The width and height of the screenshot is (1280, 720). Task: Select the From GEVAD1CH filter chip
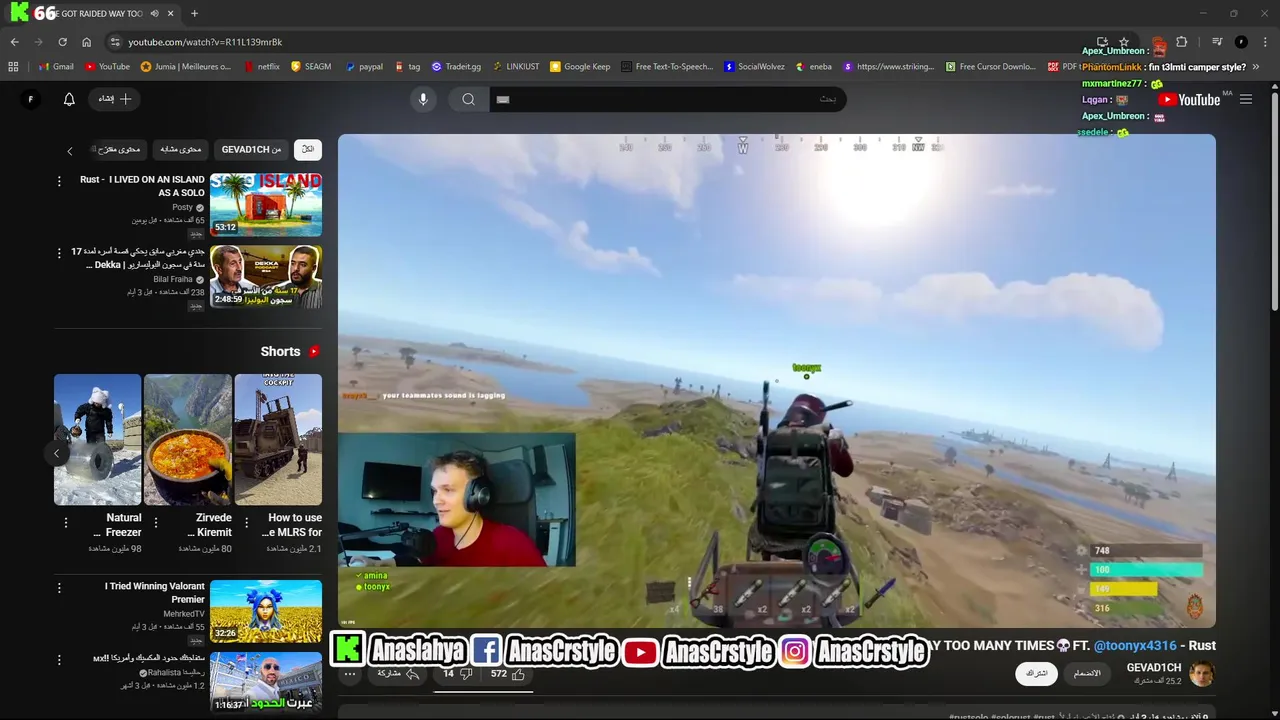pos(252,149)
